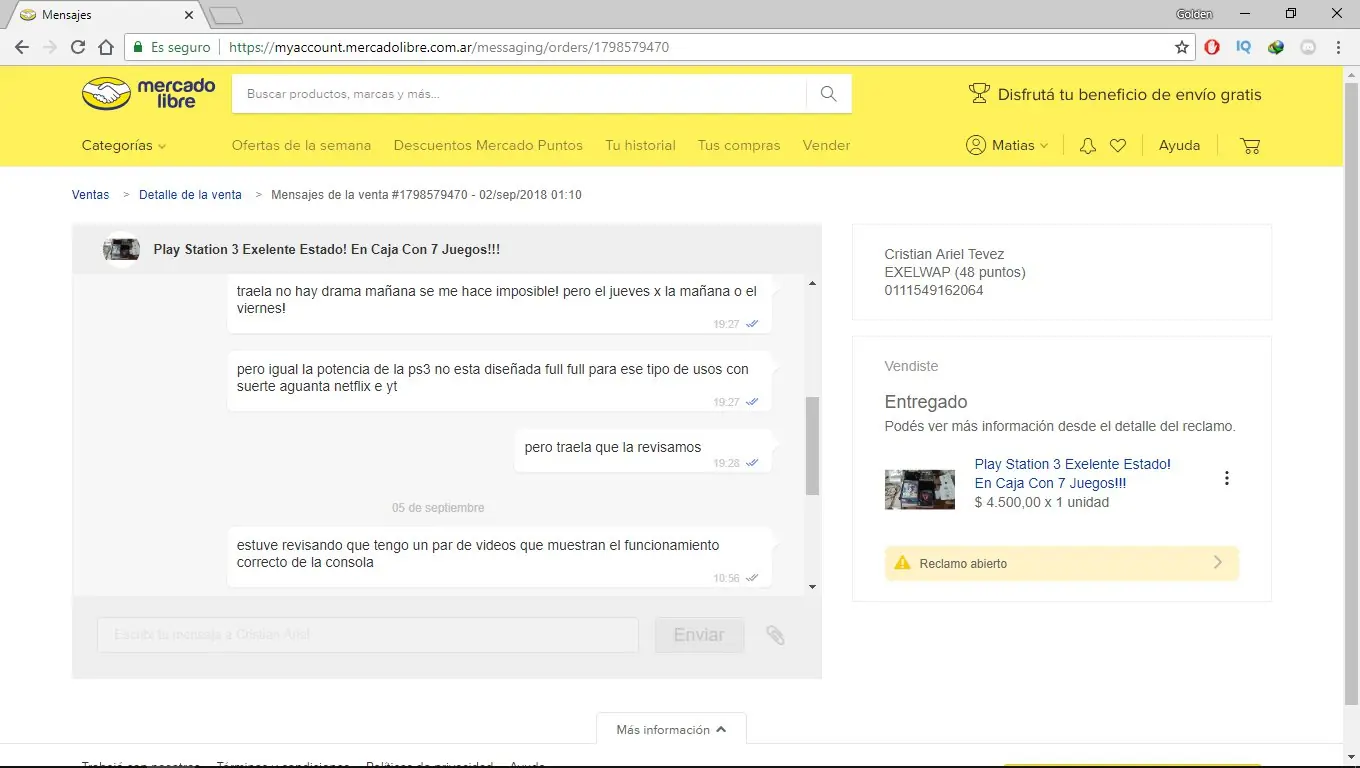1360x768 pixels.
Task: Click the 05 de septiembre date separator
Action: (438, 508)
